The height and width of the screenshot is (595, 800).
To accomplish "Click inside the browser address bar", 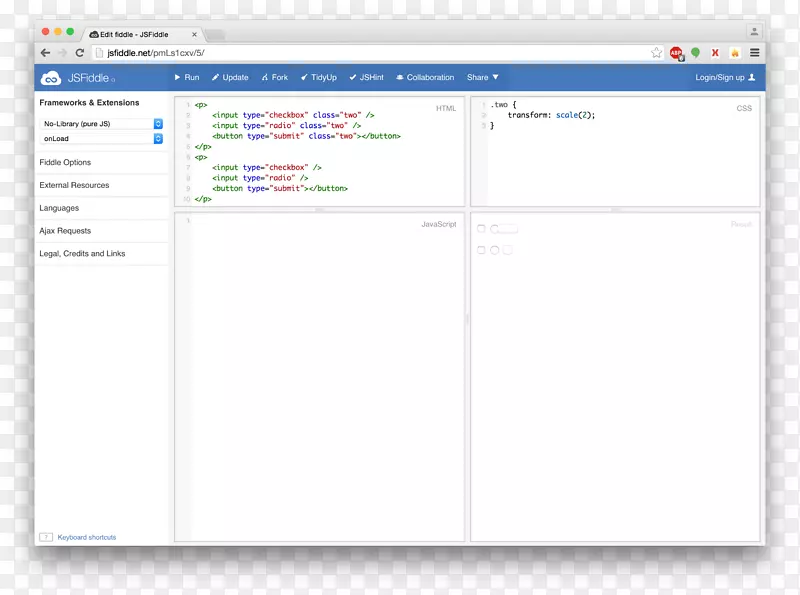I will (300, 52).
